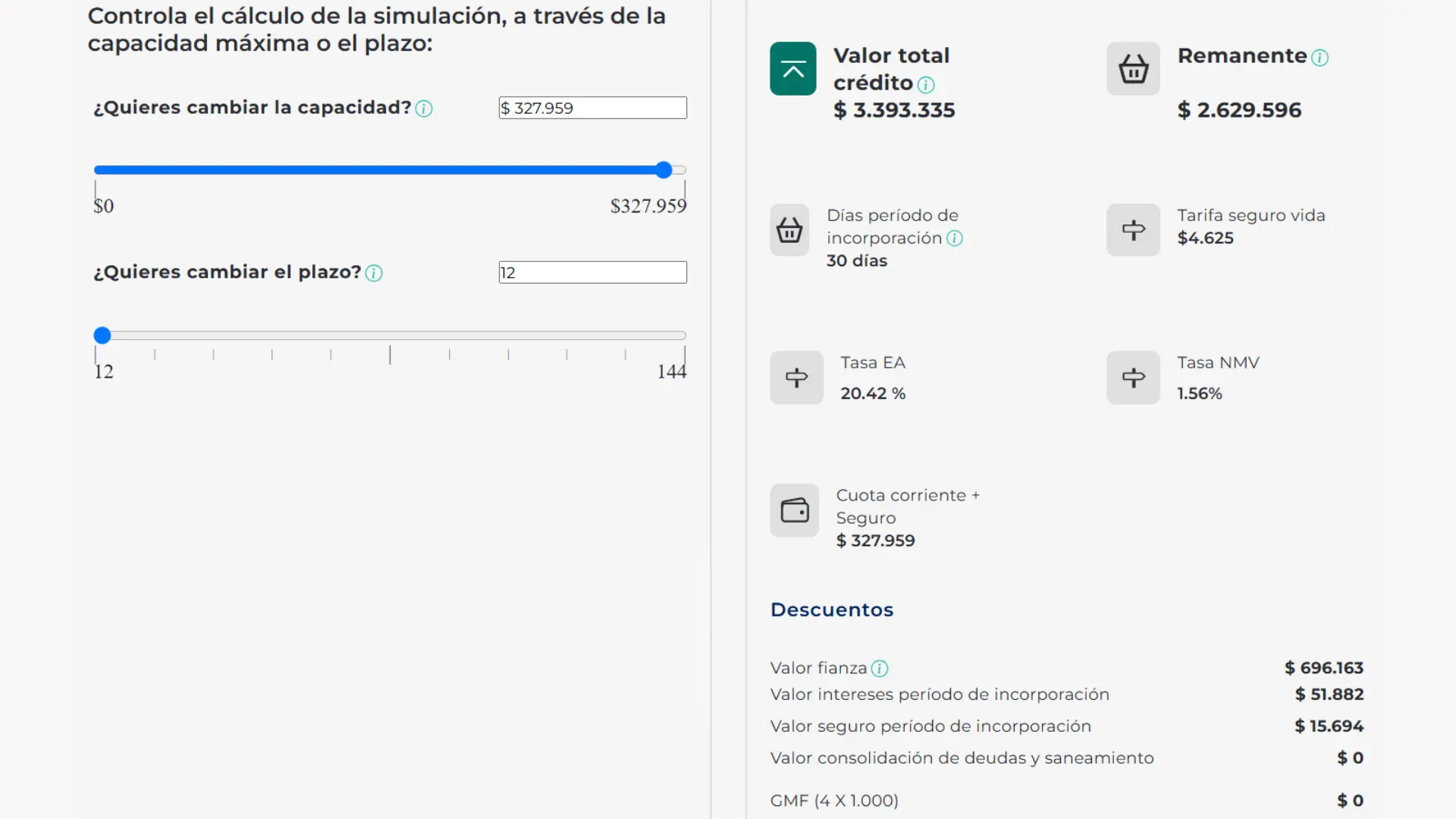Click the Descuentos section heading
Image resolution: width=1456 pixels, height=819 pixels.
pyautogui.click(x=832, y=610)
